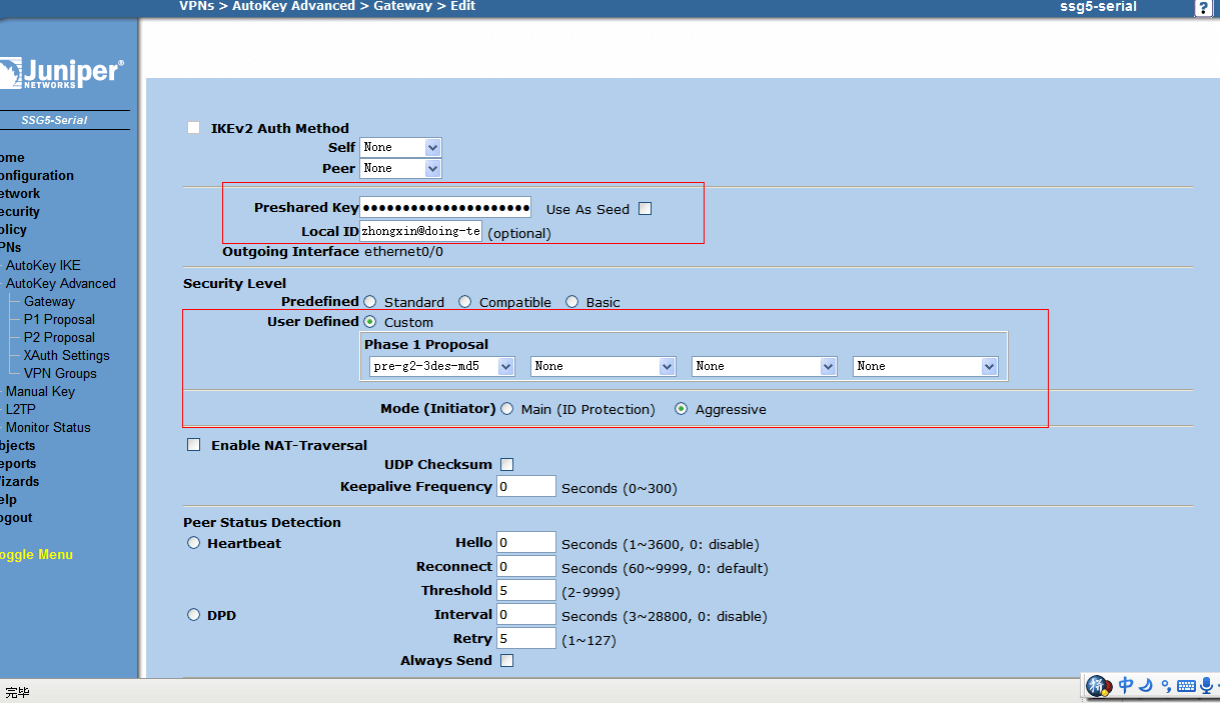Open XAuth Settings in sidebar menu
This screenshot has height=704, width=1220.
[66, 356]
